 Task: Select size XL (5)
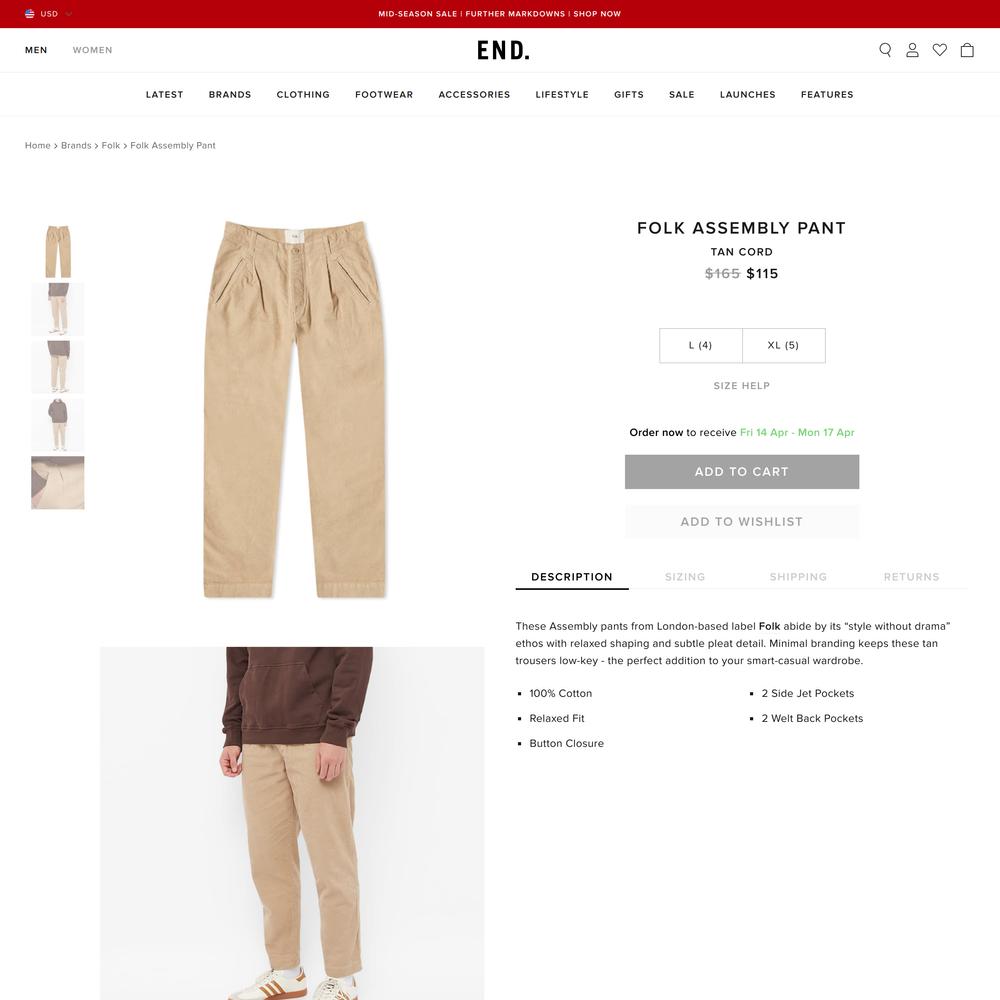[783, 345]
